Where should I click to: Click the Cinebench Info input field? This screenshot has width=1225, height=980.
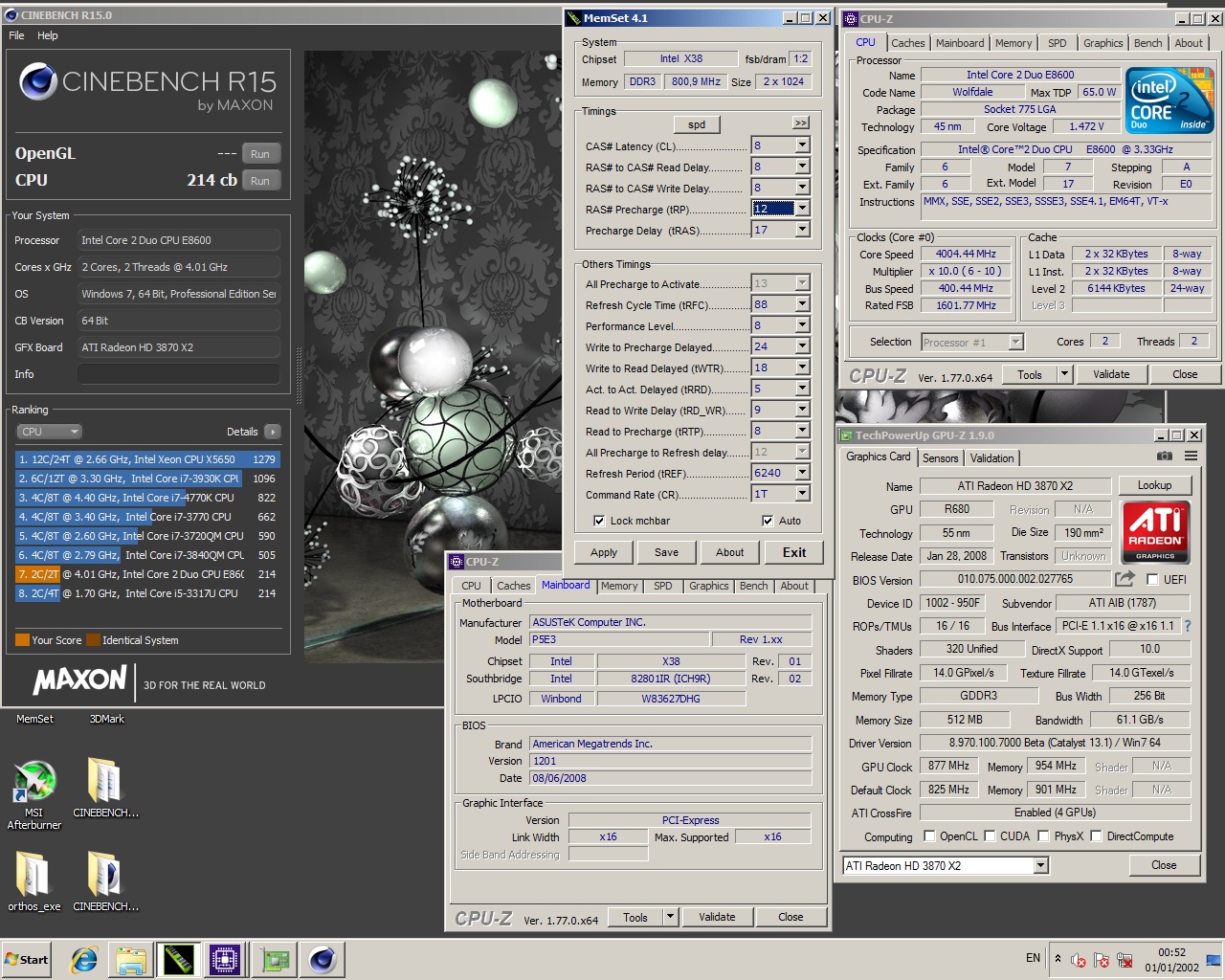179,374
